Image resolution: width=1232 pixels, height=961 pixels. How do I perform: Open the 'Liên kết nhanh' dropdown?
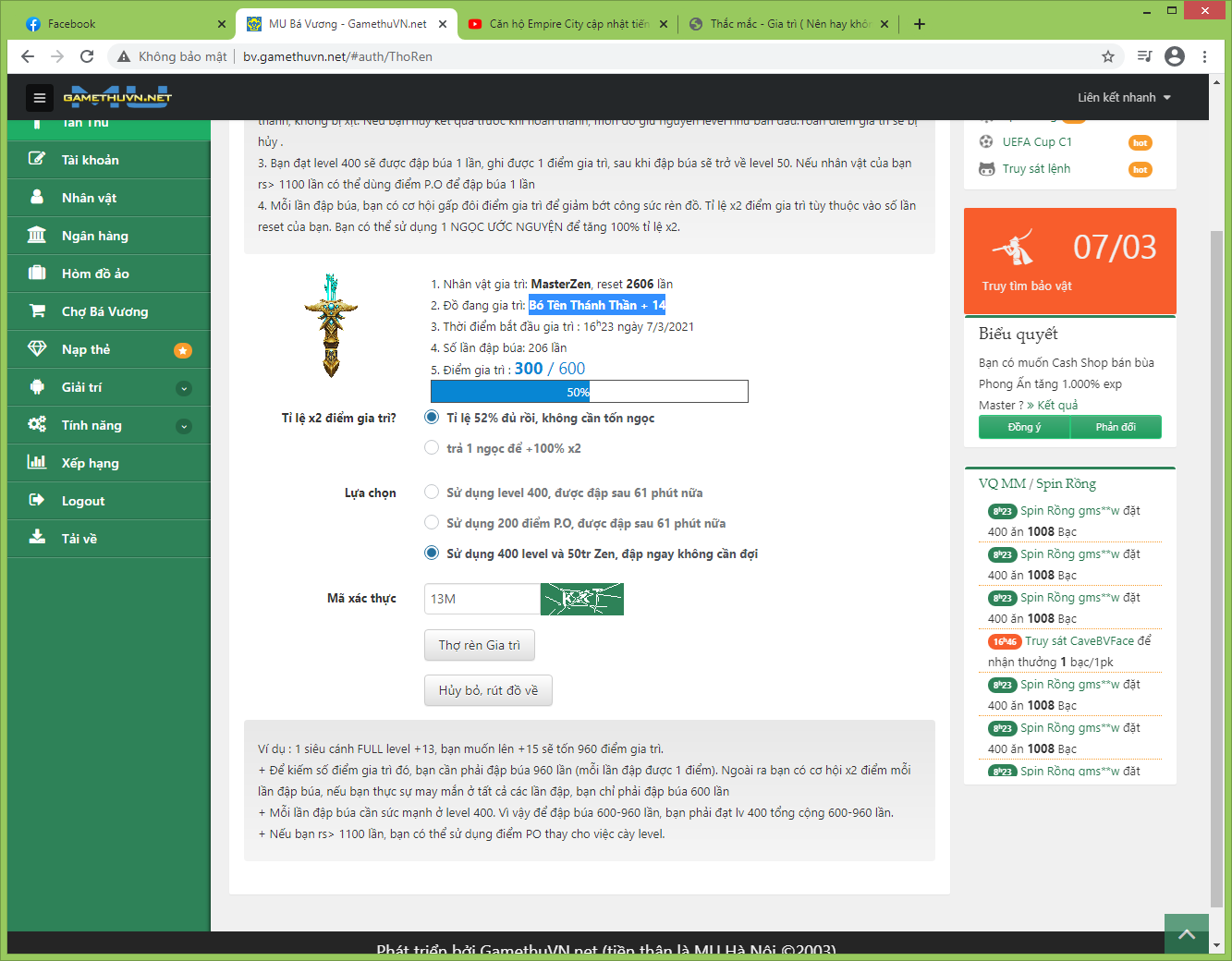click(x=1123, y=97)
